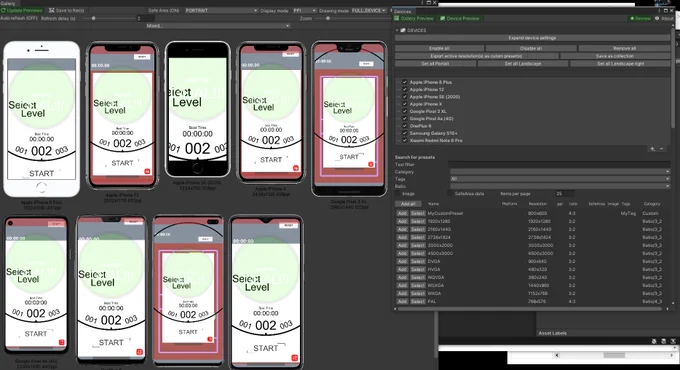
Task: Click the Items per page field
Action: 565,193
